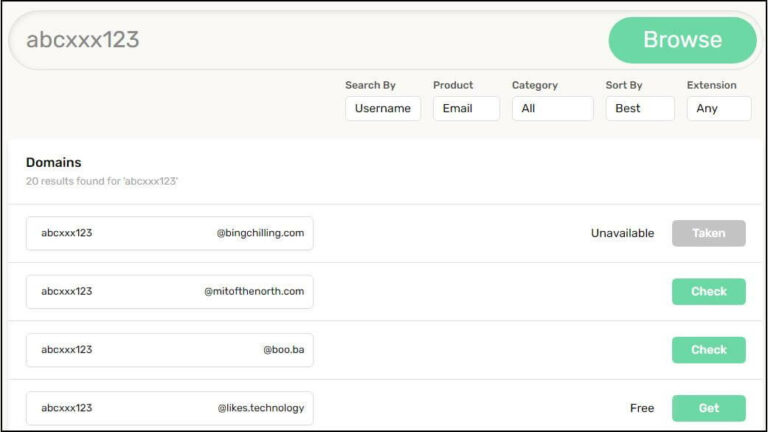The width and height of the screenshot is (768, 432).
Task: Expand the Category All dropdown
Action: pyautogui.click(x=552, y=108)
